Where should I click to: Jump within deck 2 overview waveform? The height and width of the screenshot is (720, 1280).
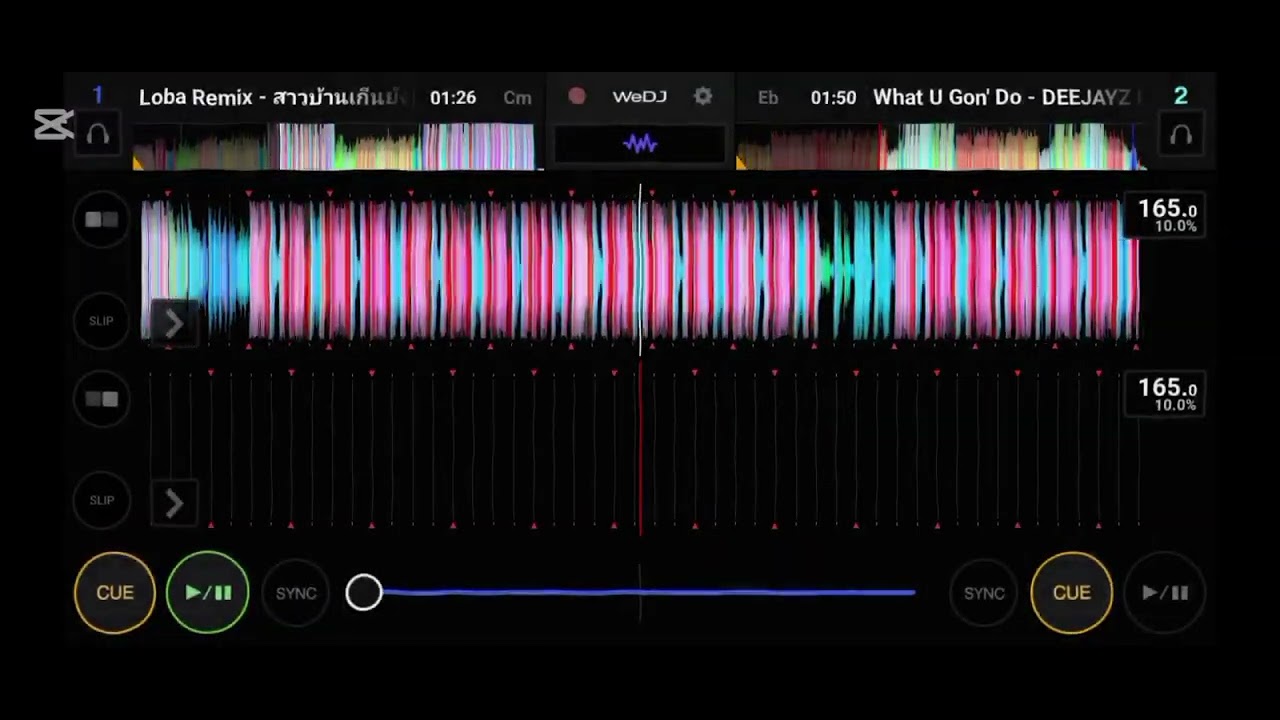940,146
